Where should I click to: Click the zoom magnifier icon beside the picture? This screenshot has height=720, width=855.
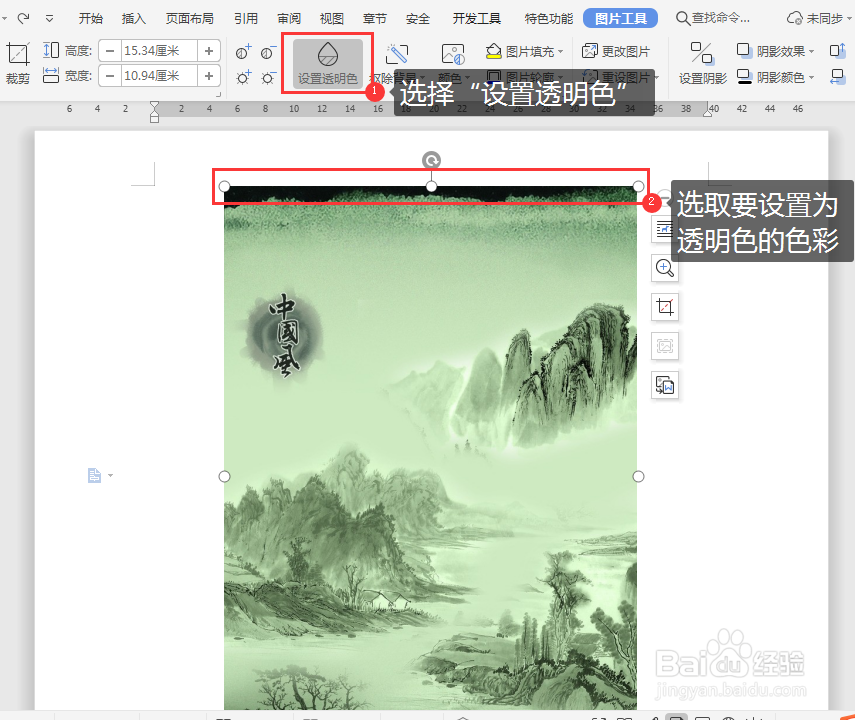coord(665,268)
